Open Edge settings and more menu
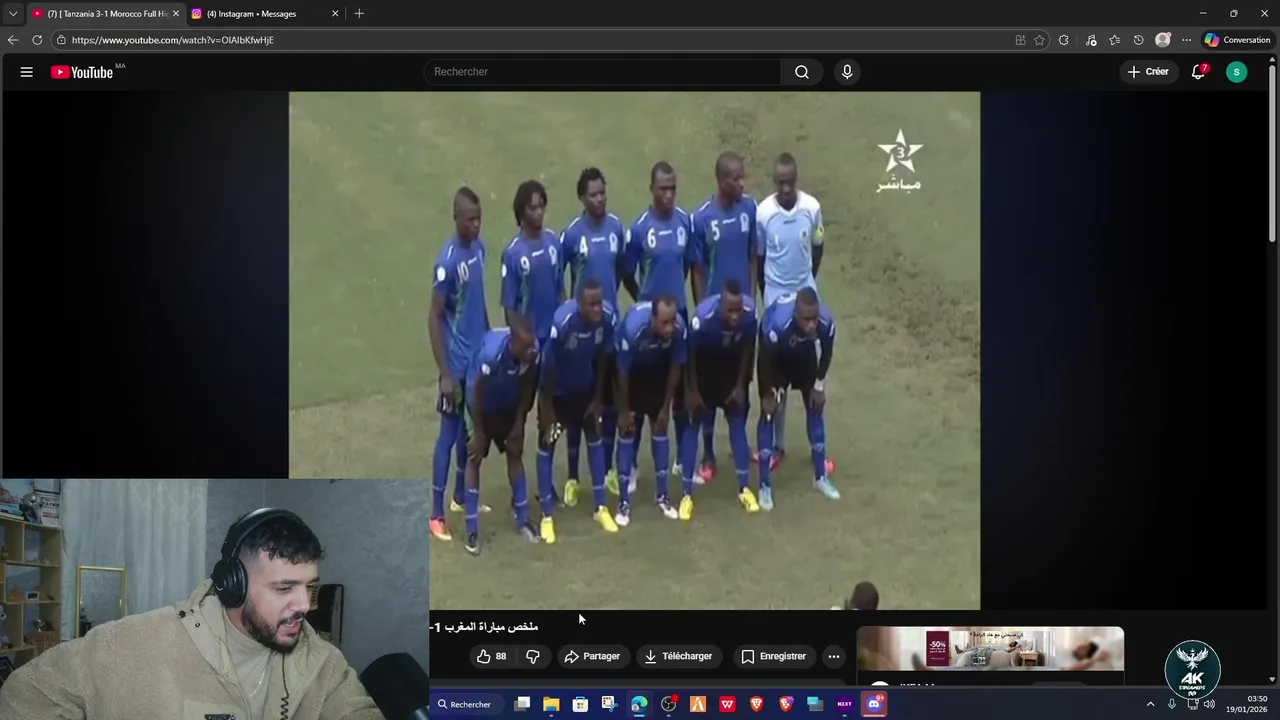This screenshot has height=720, width=1280. tap(1187, 40)
